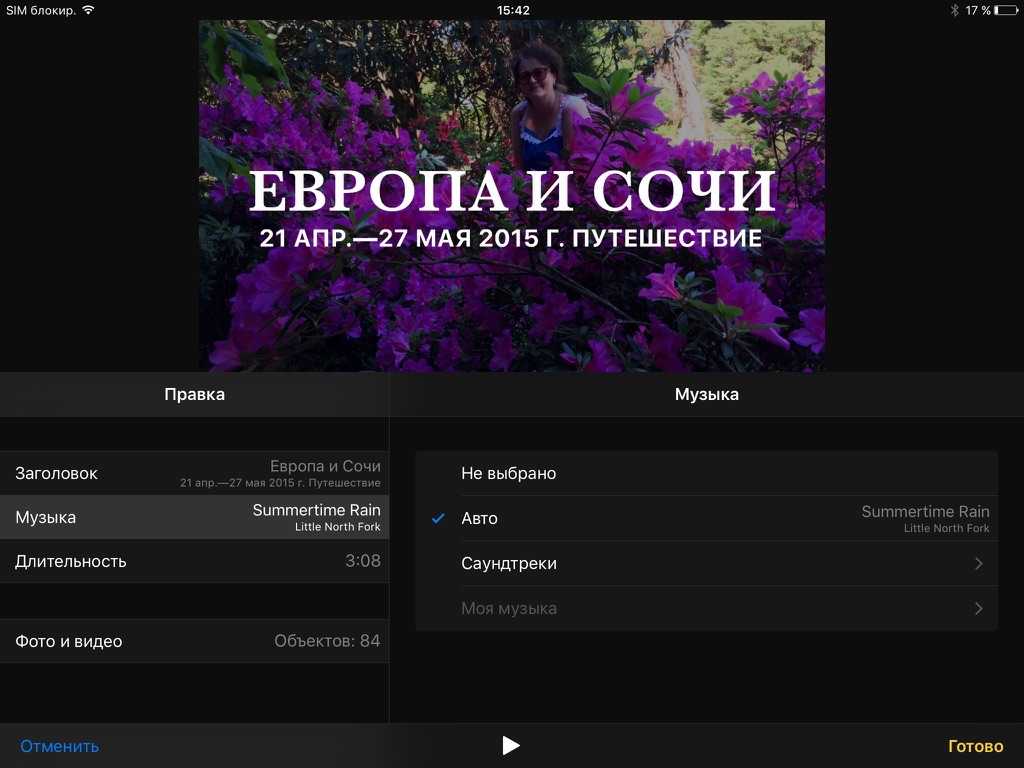Choose Не выбрано to disable music

point(508,473)
